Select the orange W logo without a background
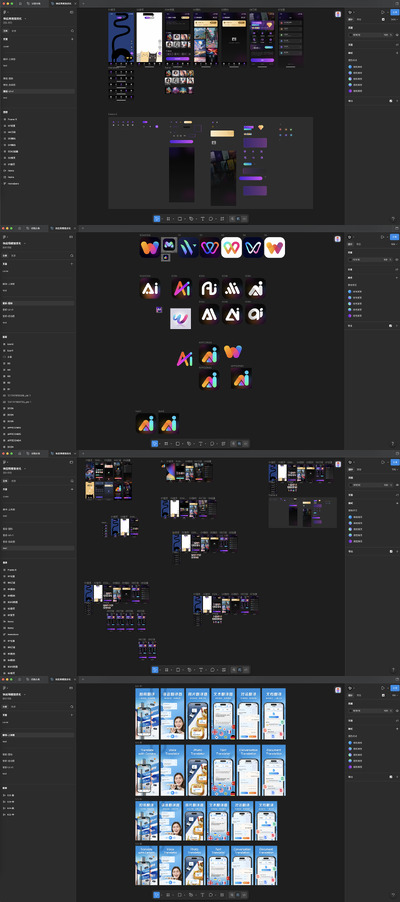This screenshot has height=902, width=400. coord(233,351)
